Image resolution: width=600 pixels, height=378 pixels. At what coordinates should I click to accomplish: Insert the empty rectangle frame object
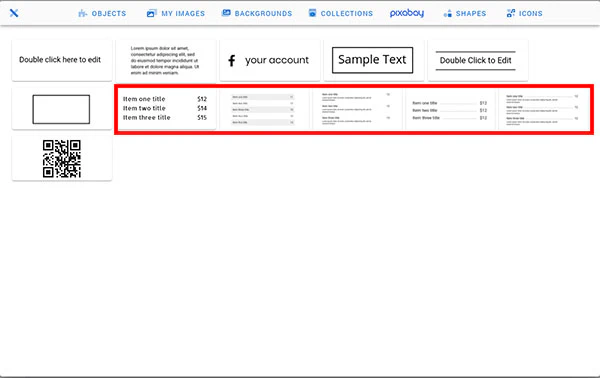click(62, 109)
